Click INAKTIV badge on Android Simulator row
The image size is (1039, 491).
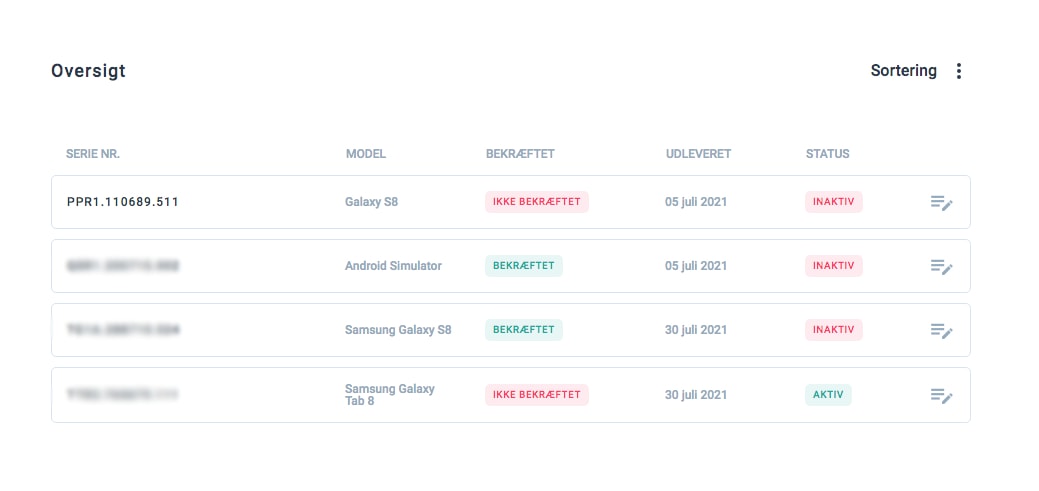point(833,266)
